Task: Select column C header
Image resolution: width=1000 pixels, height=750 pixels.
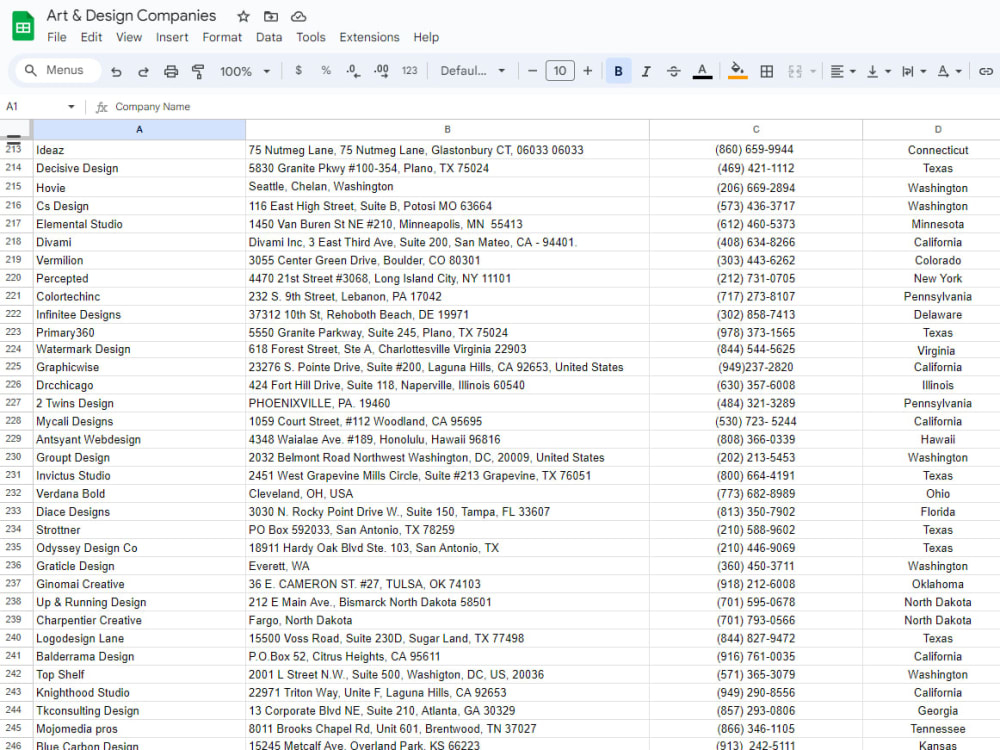Action: tap(756, 129)
